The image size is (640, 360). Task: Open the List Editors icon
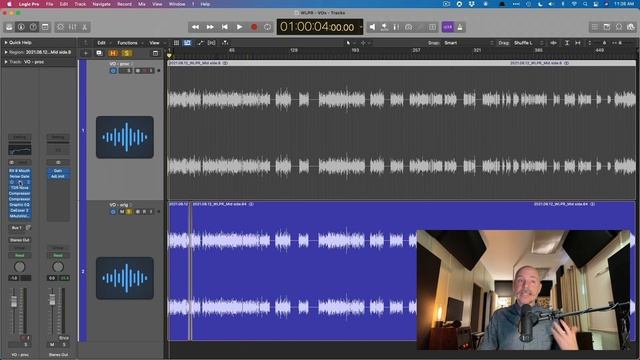click(595, 27)
